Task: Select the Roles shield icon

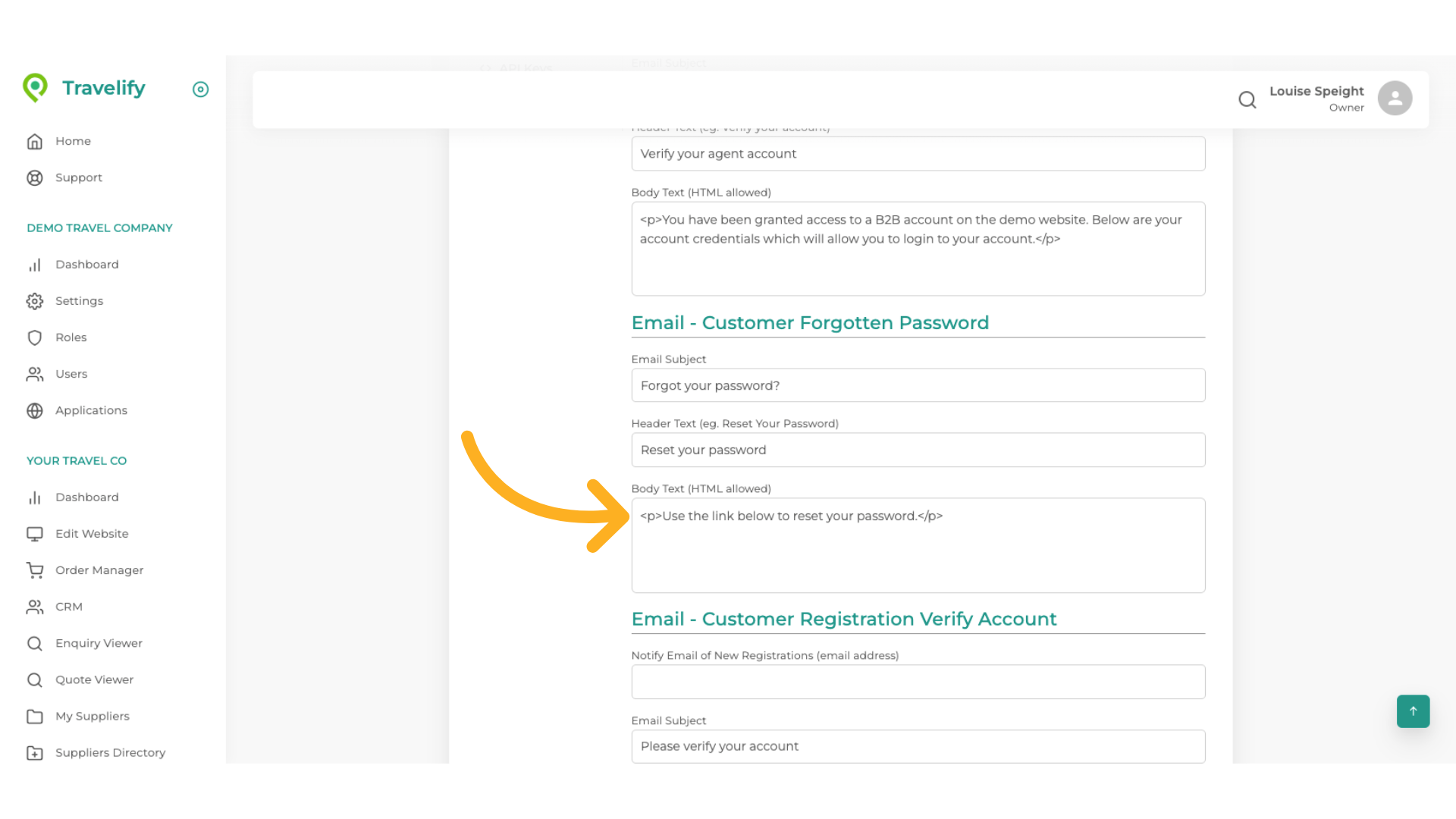Action: point(35,337)
